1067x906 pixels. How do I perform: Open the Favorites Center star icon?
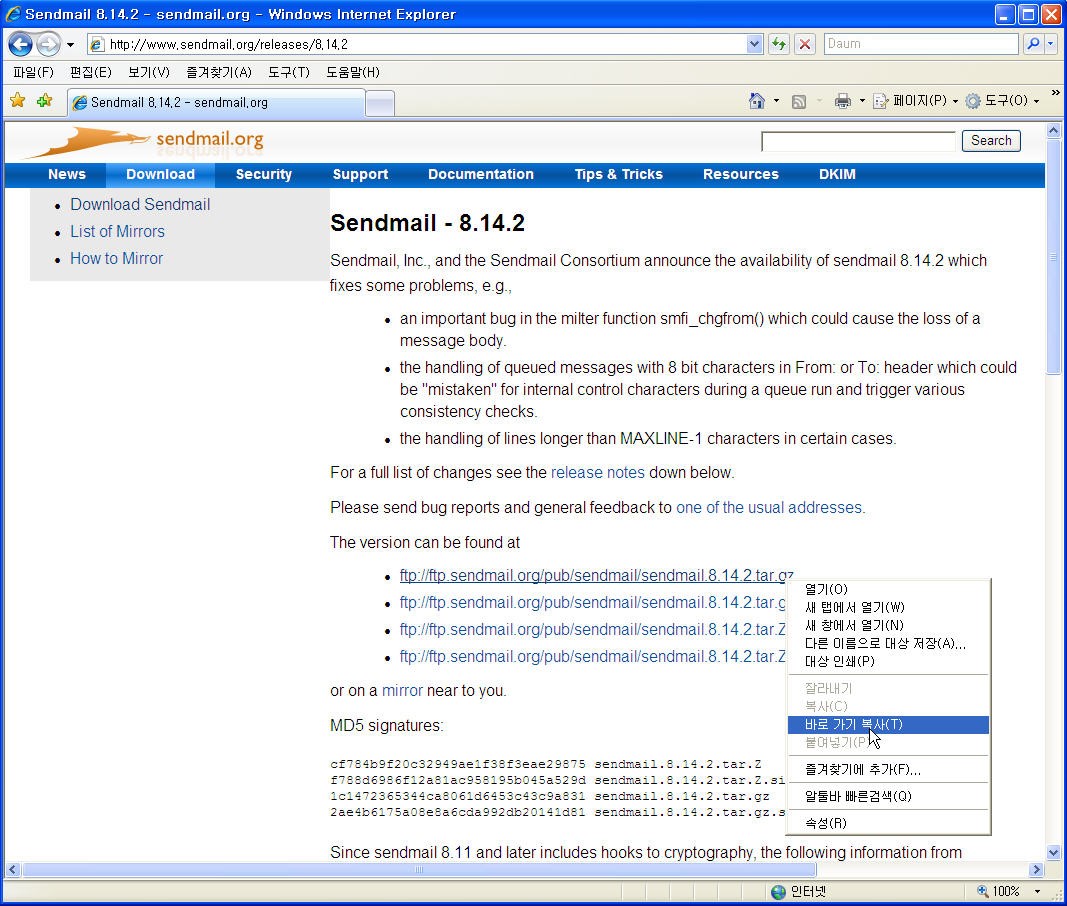[18, 101]
